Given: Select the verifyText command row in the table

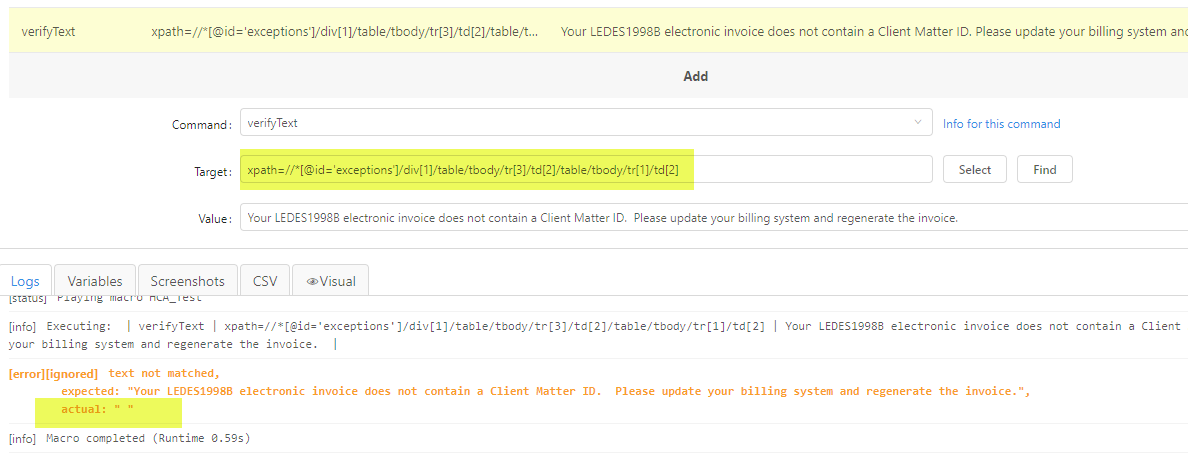Looking at the screenshot, I should point(599,33).
